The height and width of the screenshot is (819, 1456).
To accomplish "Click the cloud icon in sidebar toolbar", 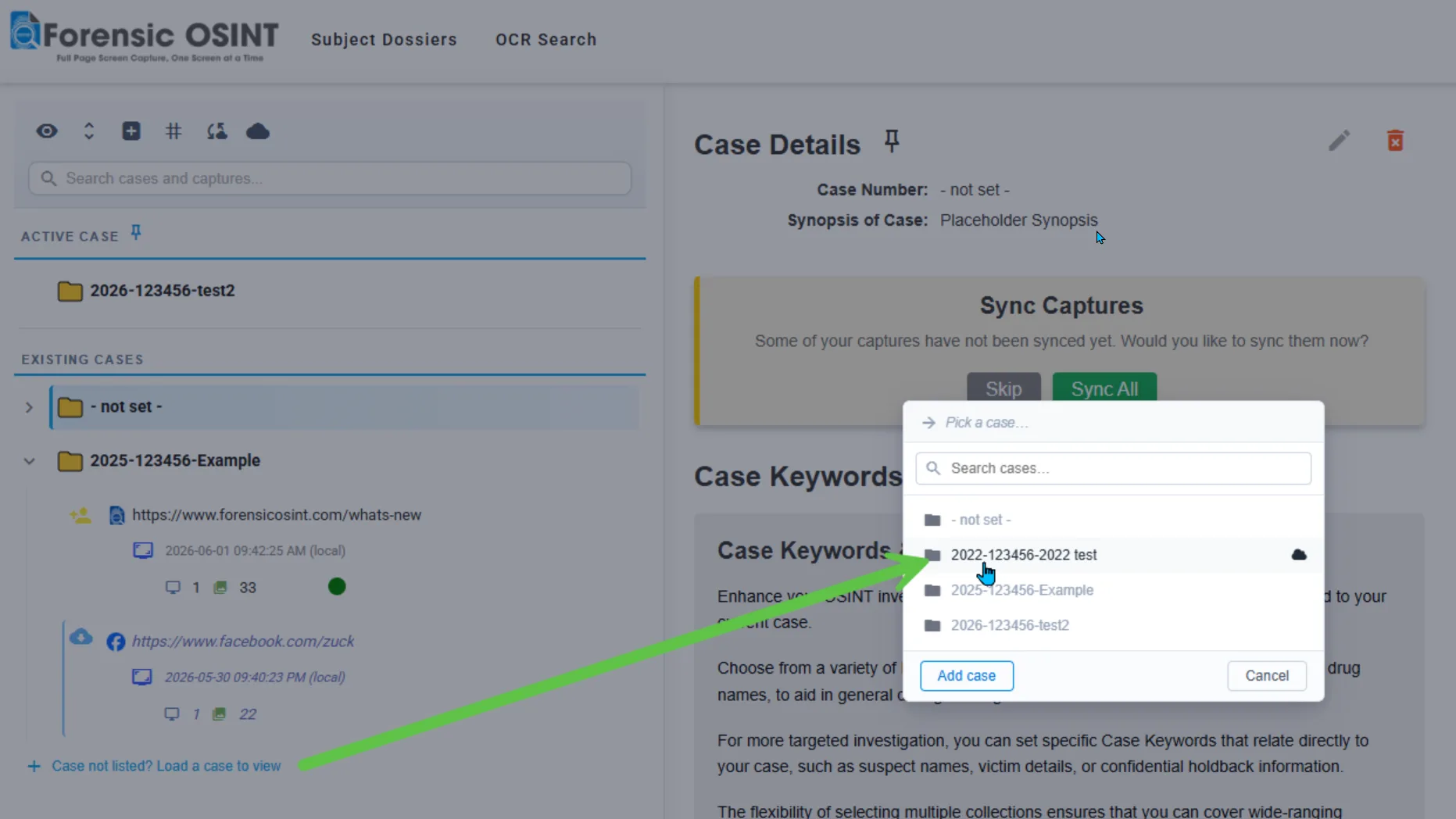I will point(258,131).
